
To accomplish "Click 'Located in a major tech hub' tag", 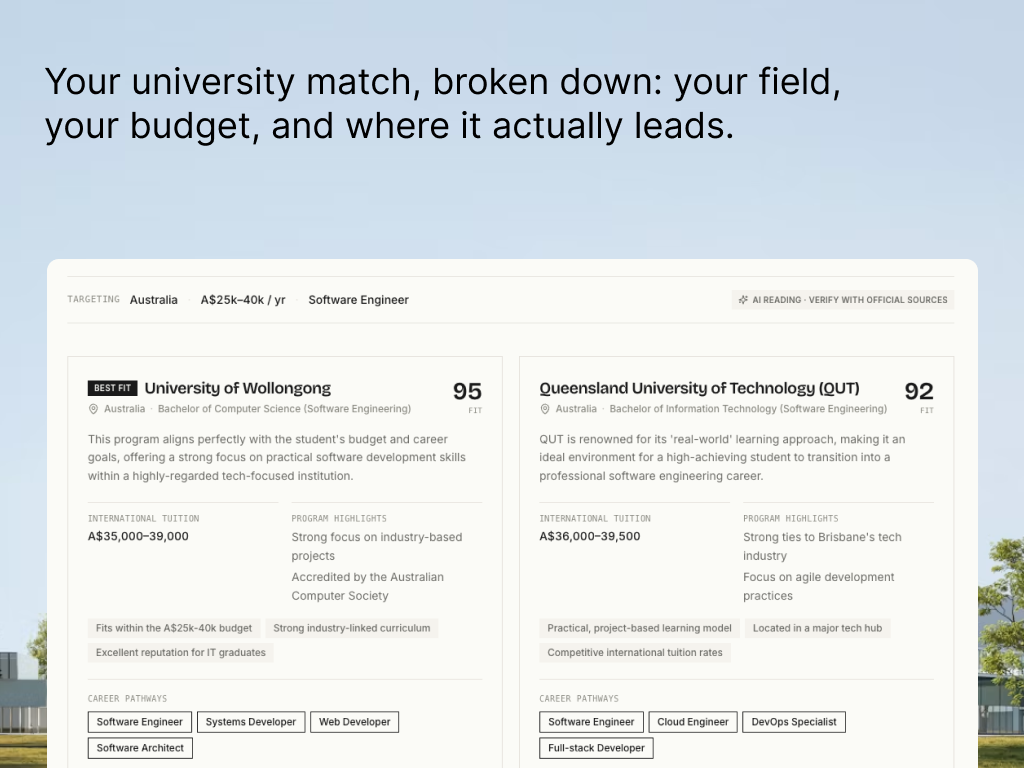I will coord(818,628).
